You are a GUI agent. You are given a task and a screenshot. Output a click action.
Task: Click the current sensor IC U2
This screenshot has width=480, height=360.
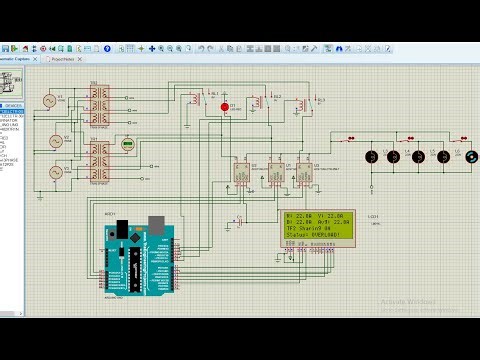click(242, 172)
